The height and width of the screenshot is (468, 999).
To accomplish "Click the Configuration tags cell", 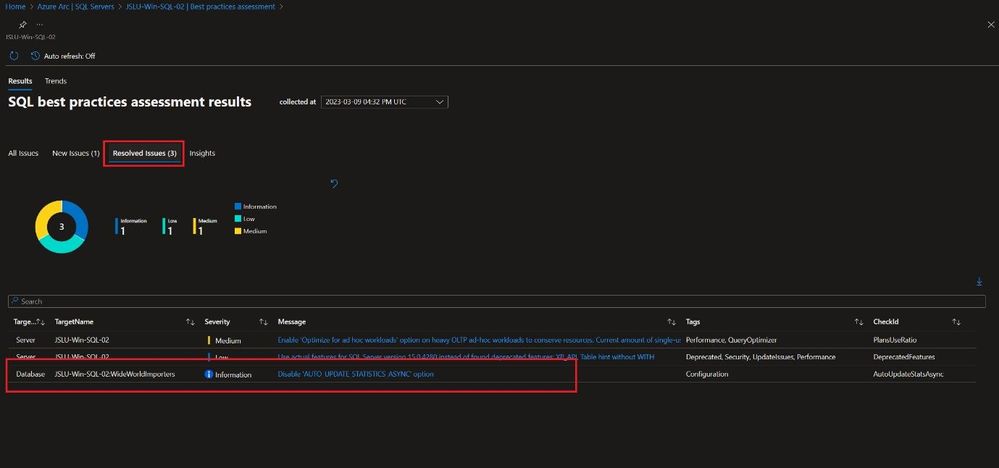I will 707,374.
